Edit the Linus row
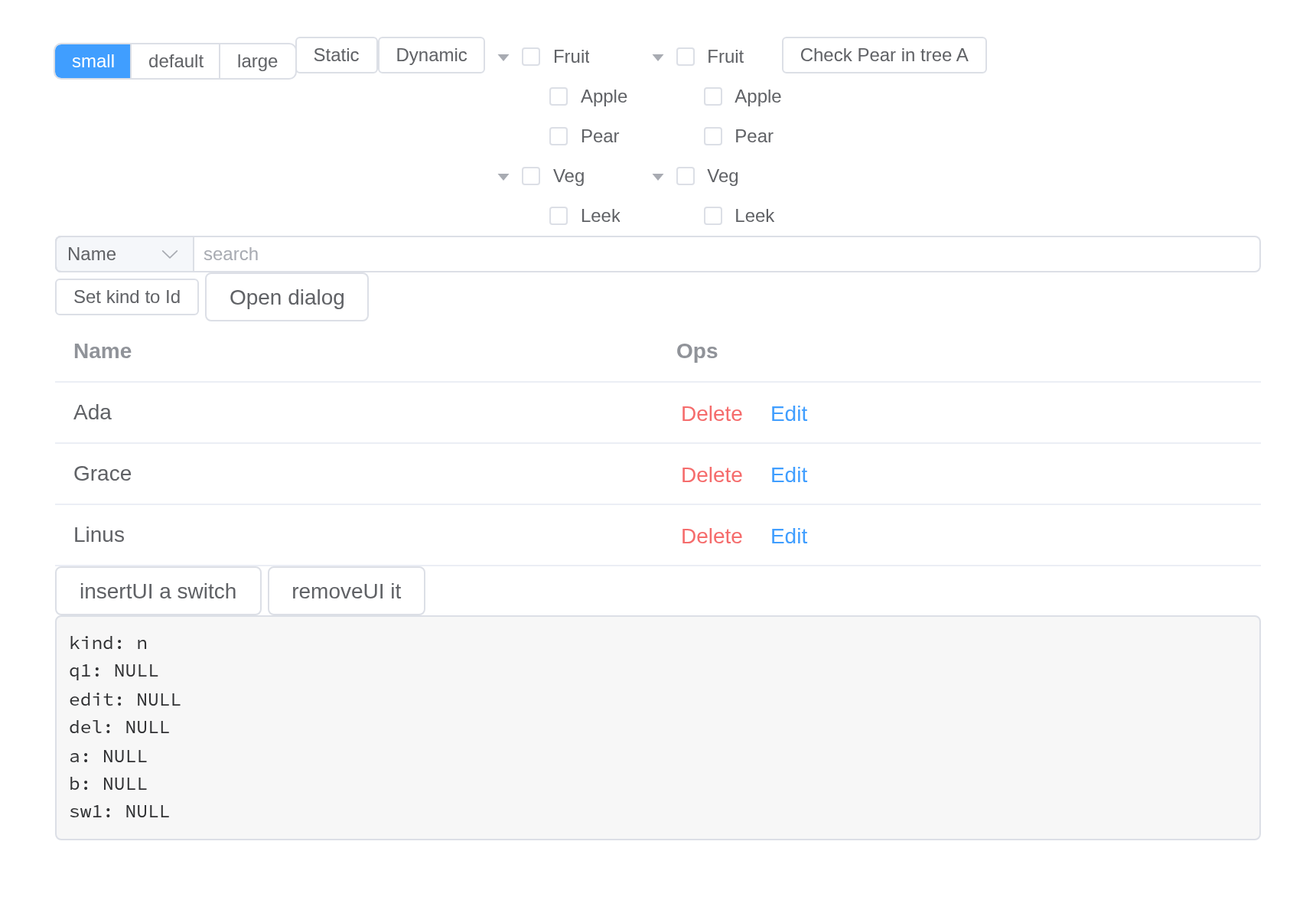Viewport: 1316px width, 900px height. click(x=789, y=536)
